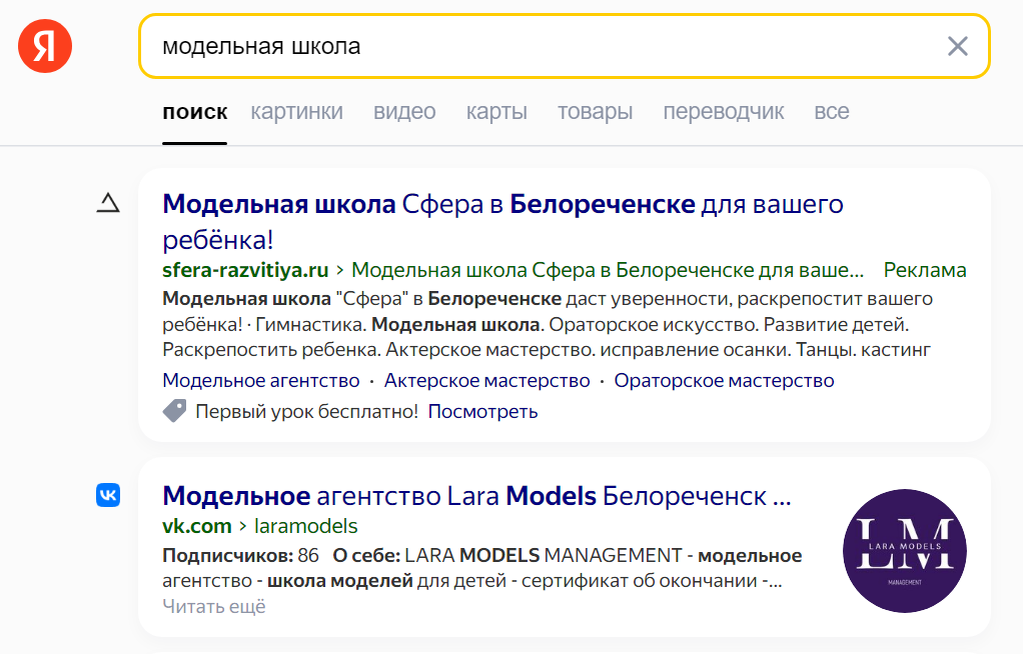Image resolution: width=1023 pixels, height=654 pixels.
Task: Switch to the картинки tab
Action: click(297, 112)
